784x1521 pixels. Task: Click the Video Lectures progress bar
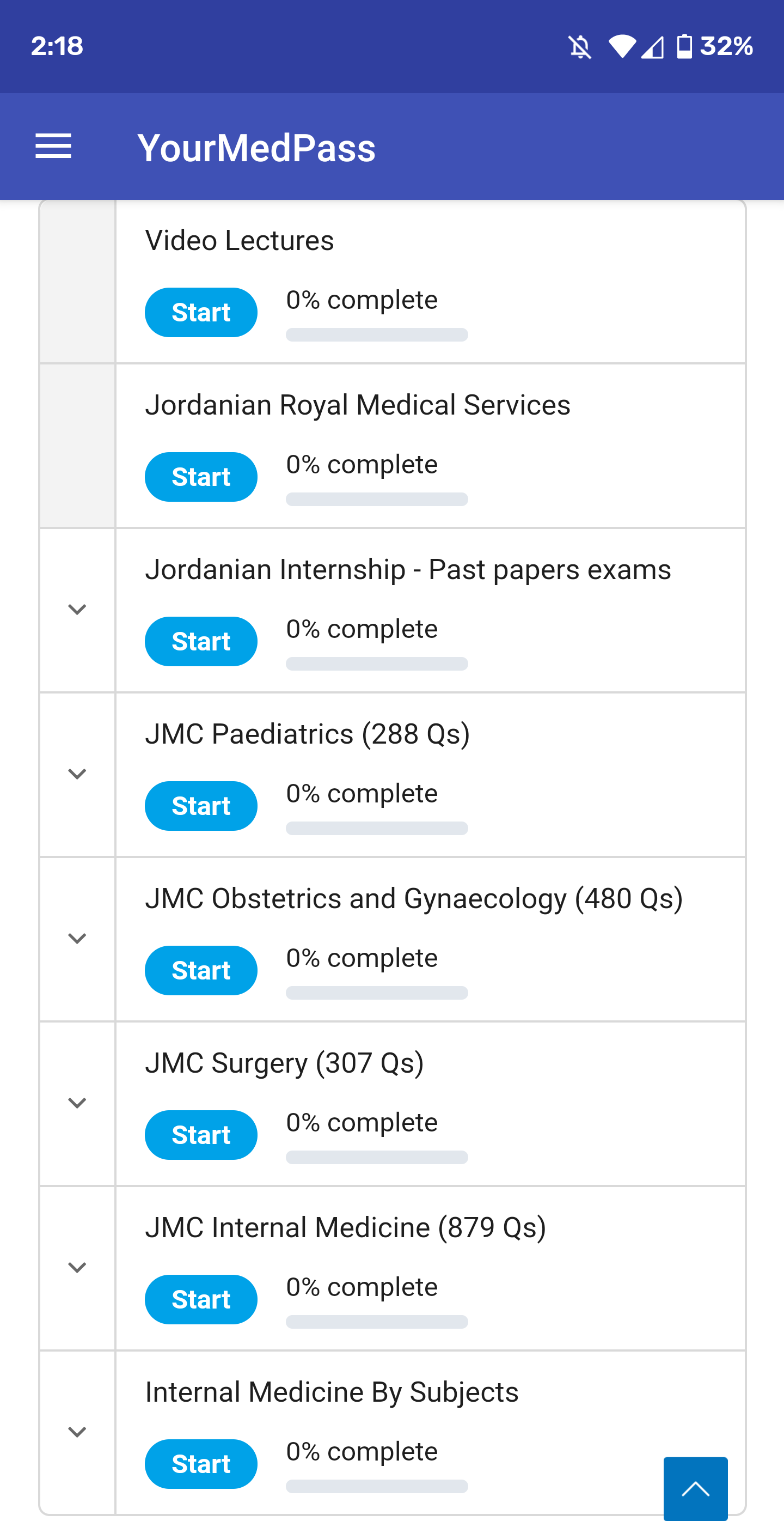point(376,335)
